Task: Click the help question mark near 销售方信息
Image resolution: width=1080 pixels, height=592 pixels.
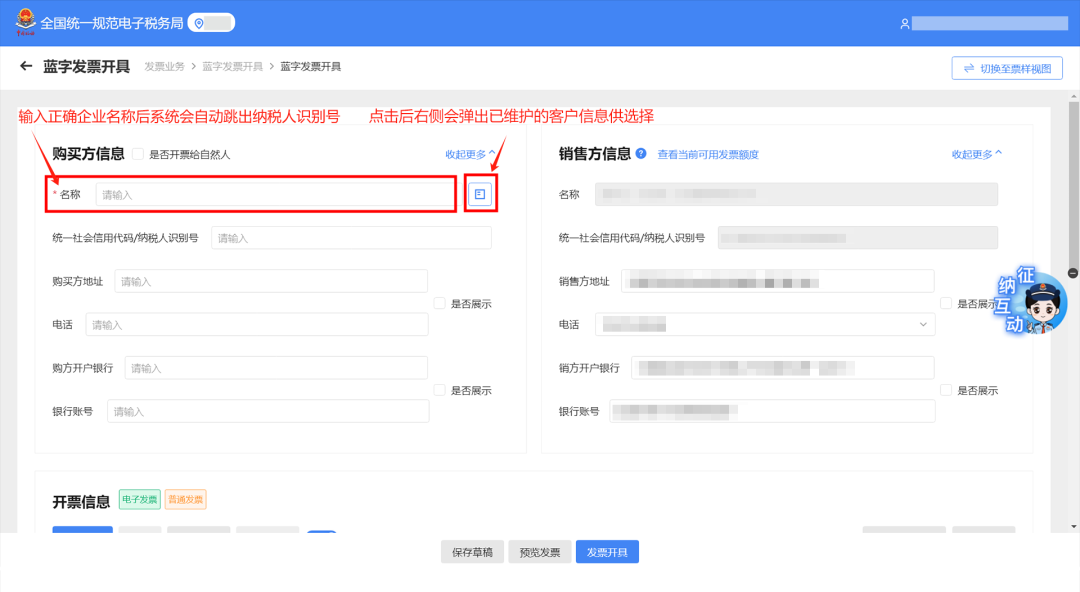Action: [x=641, y=153]
